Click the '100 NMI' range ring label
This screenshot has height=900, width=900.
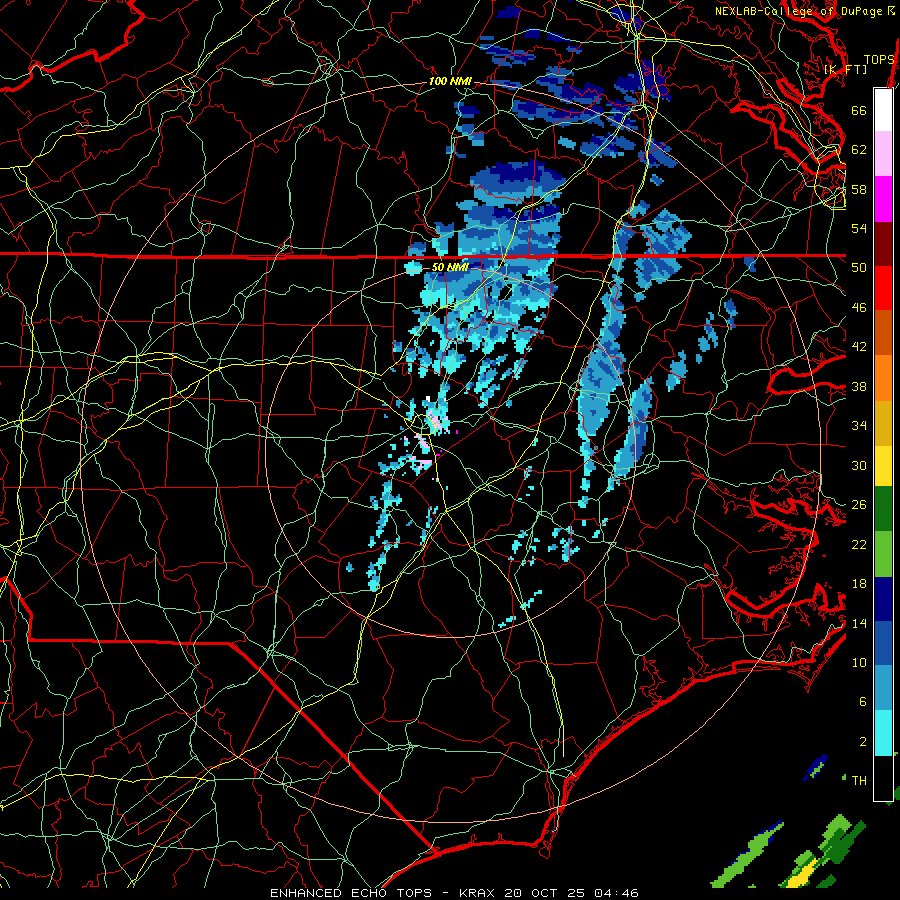point(450,81)
